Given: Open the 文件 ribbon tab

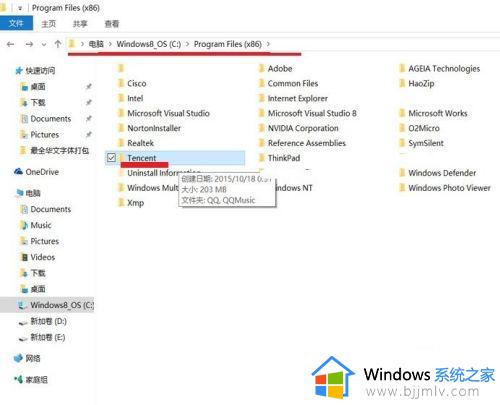Looking at the screenshot, I should point(16,23).
